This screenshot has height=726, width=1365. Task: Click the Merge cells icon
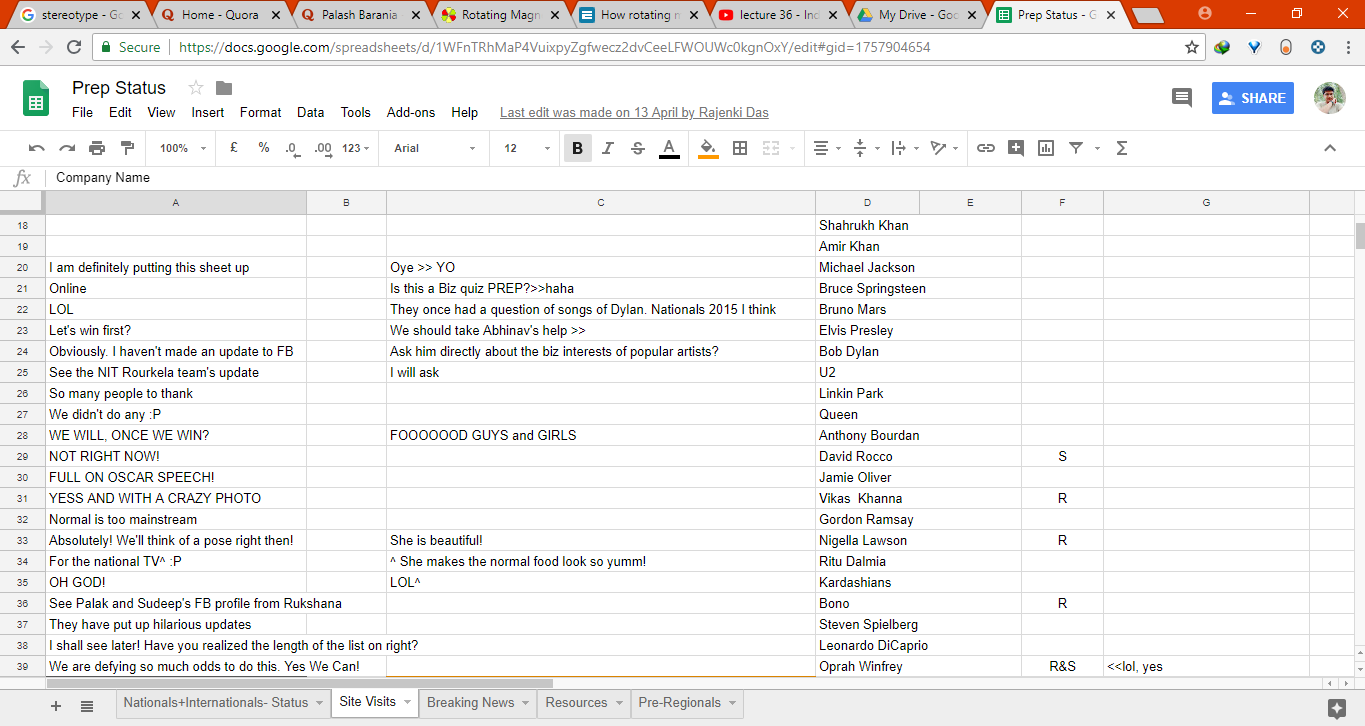771,148
